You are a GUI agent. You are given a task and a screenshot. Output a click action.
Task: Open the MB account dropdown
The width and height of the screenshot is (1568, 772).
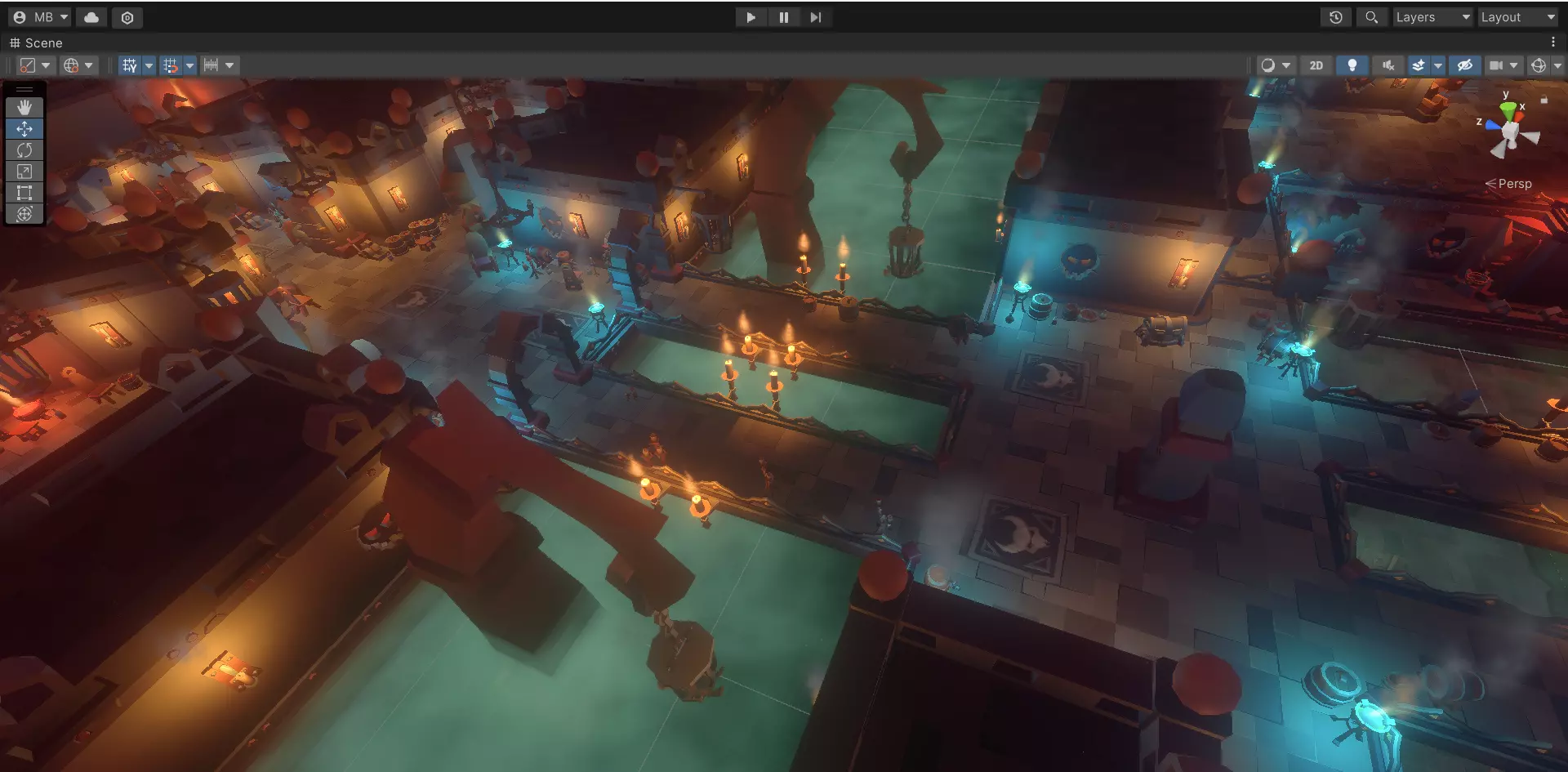tap(41, 17)
